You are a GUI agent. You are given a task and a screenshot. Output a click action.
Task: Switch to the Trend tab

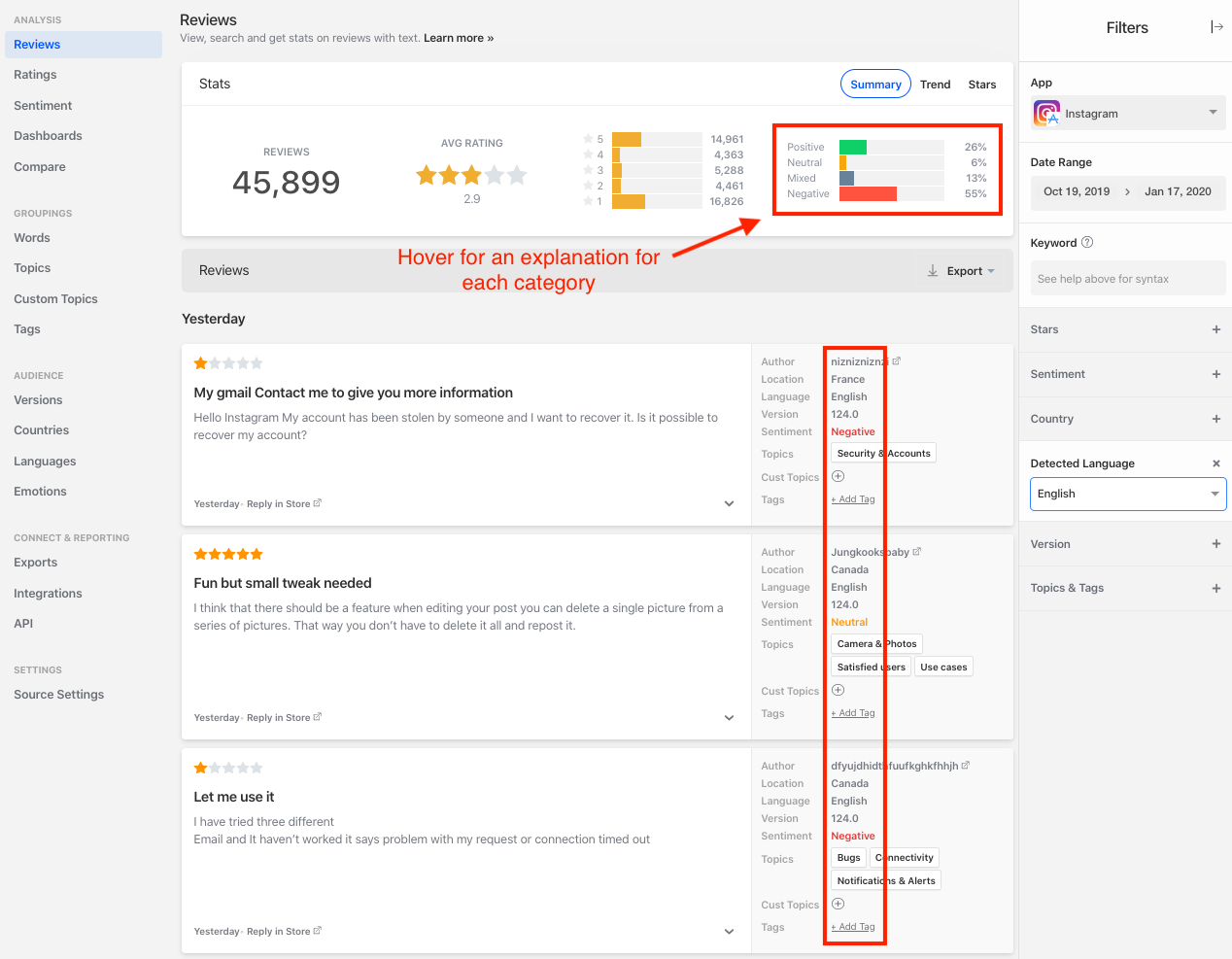point(935,84)
